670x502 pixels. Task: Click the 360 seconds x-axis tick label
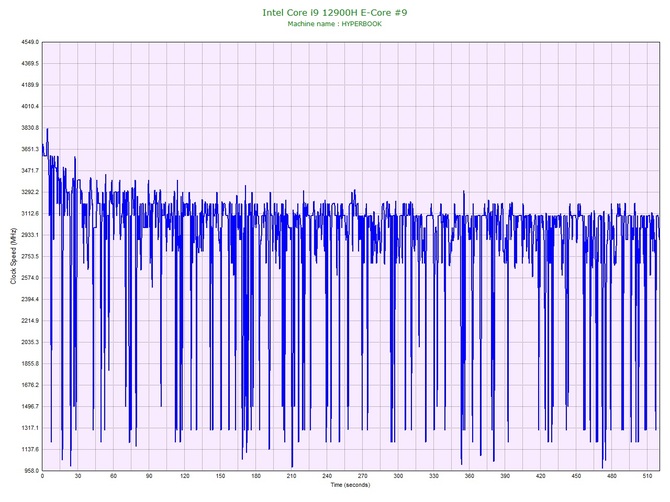[469, 476]
